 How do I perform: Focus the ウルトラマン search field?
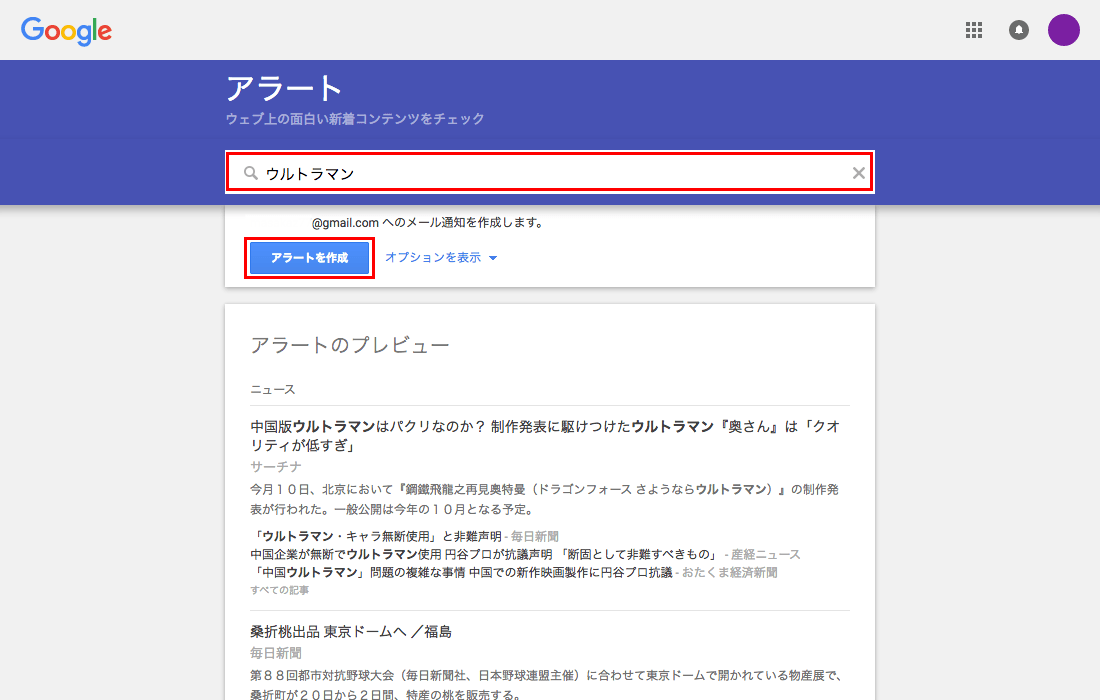[550, 173]
